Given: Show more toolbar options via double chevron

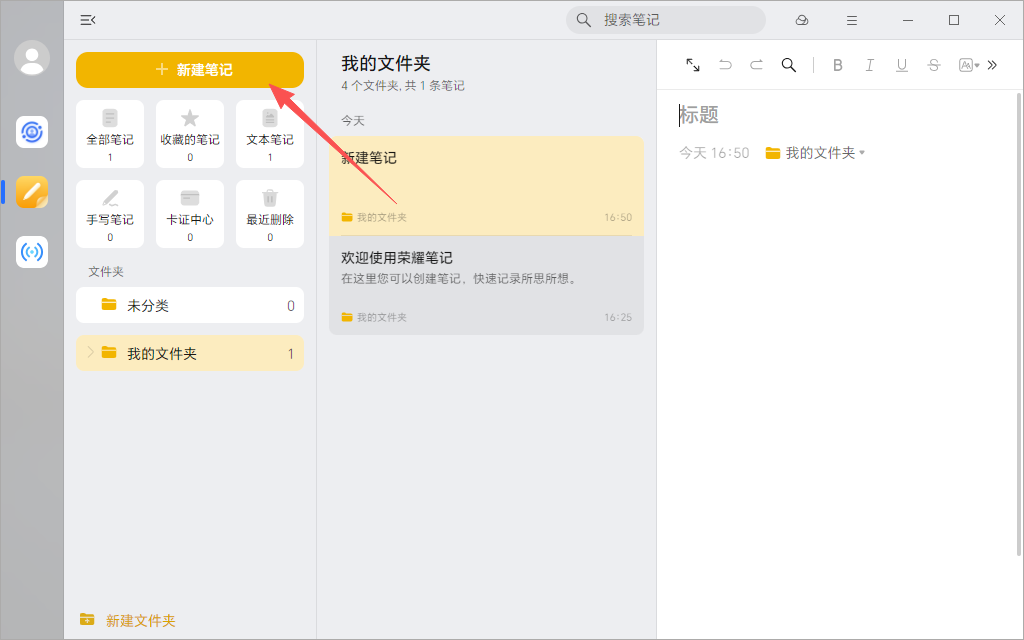Looking at the screenshot, I should click(x=993, y=65).
